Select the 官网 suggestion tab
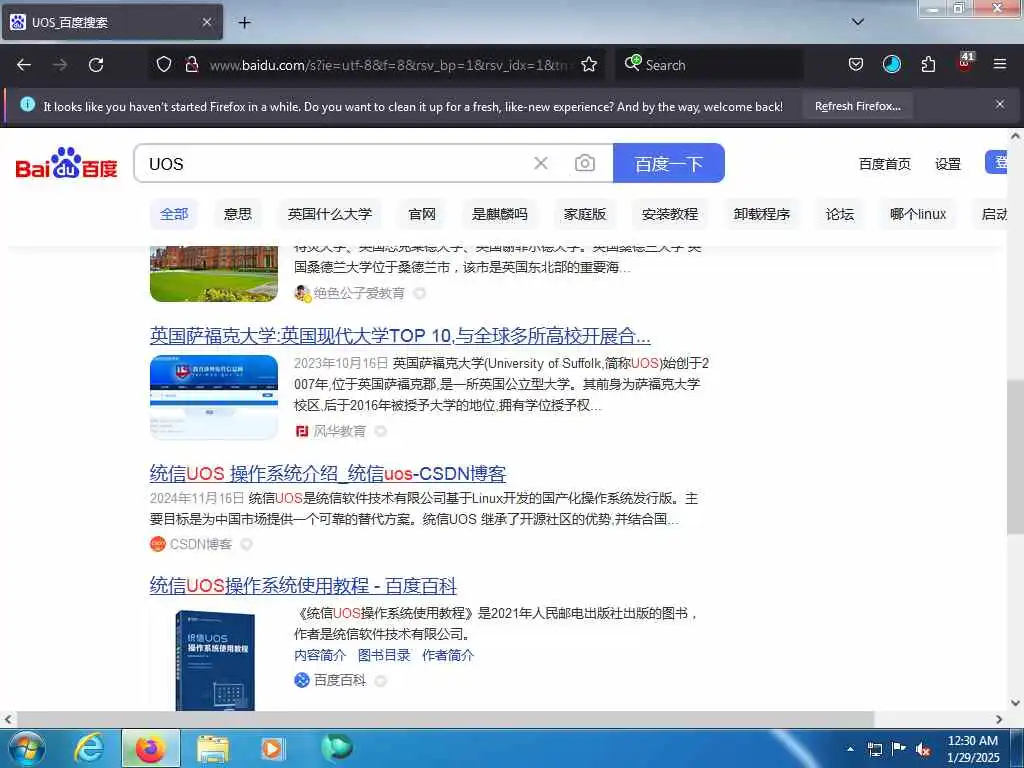1024x768 pixels. [422, 214]
